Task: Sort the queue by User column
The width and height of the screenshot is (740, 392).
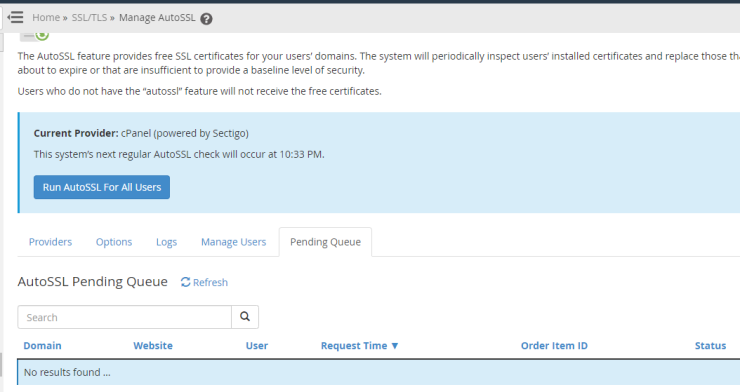Action: pos(257,346)
